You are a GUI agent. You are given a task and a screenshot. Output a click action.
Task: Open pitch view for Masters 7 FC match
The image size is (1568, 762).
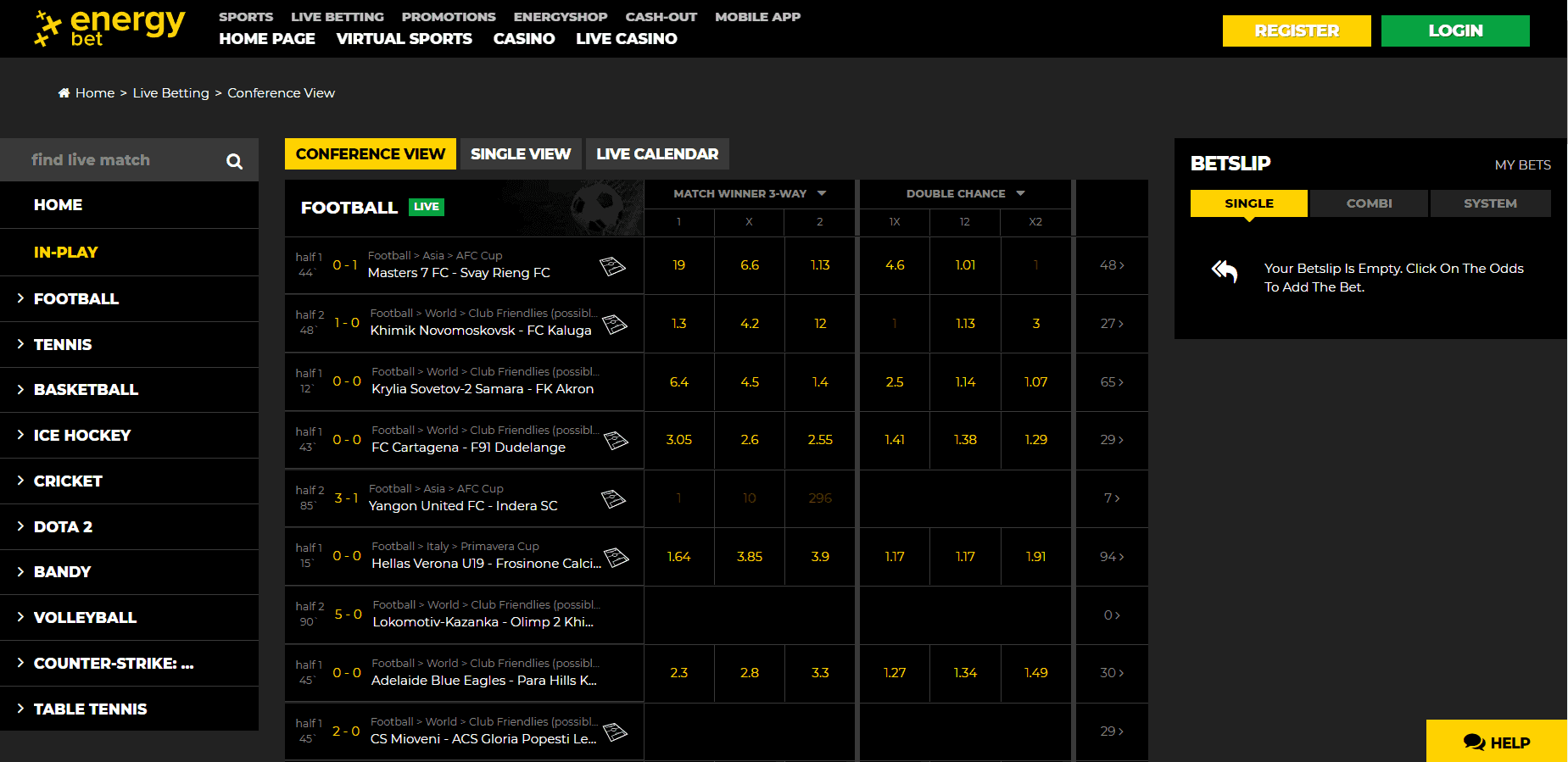(612, 266)
